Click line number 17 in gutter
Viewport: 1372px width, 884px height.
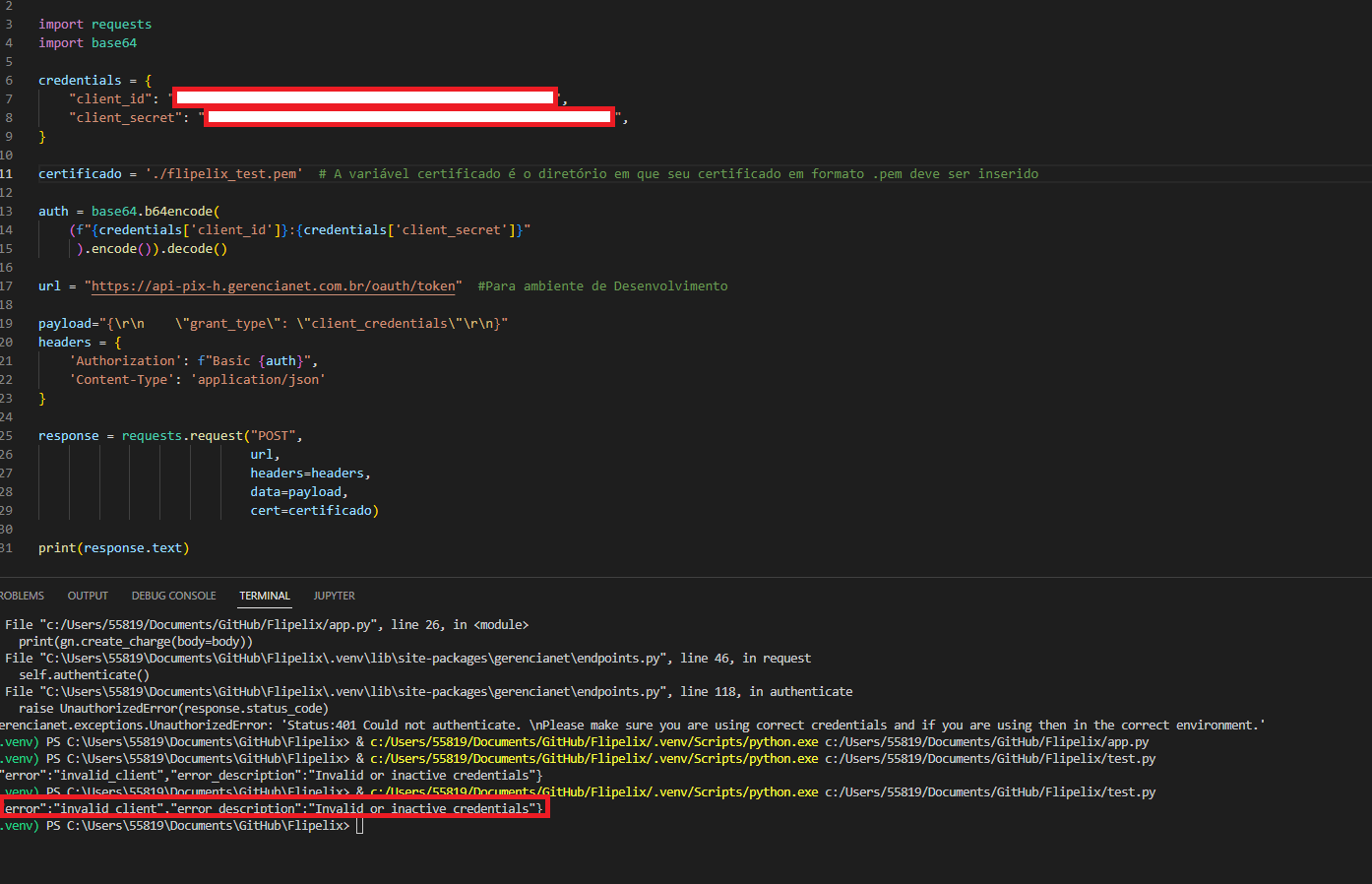tap(7, 286)
